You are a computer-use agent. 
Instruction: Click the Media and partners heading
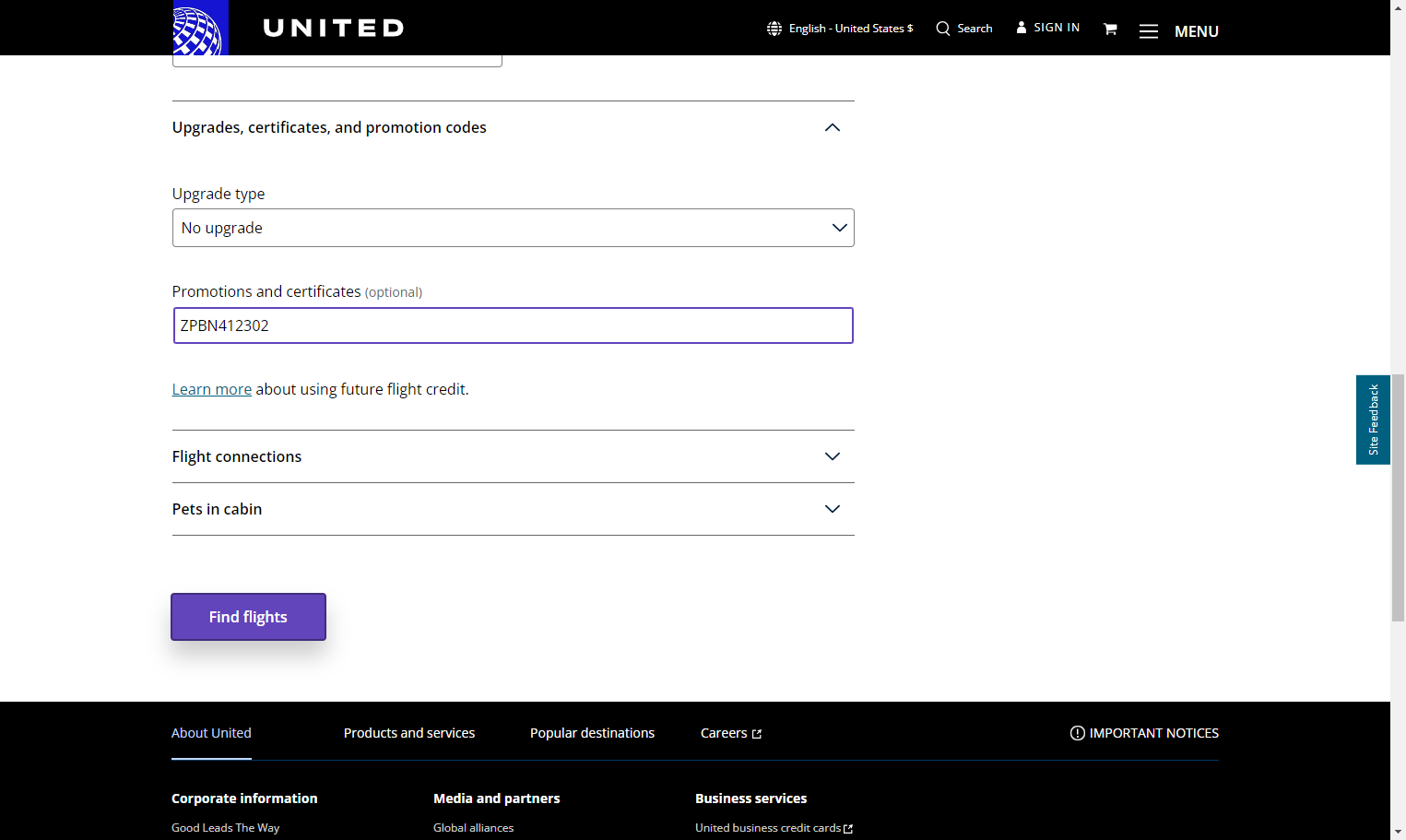[497, 799]
